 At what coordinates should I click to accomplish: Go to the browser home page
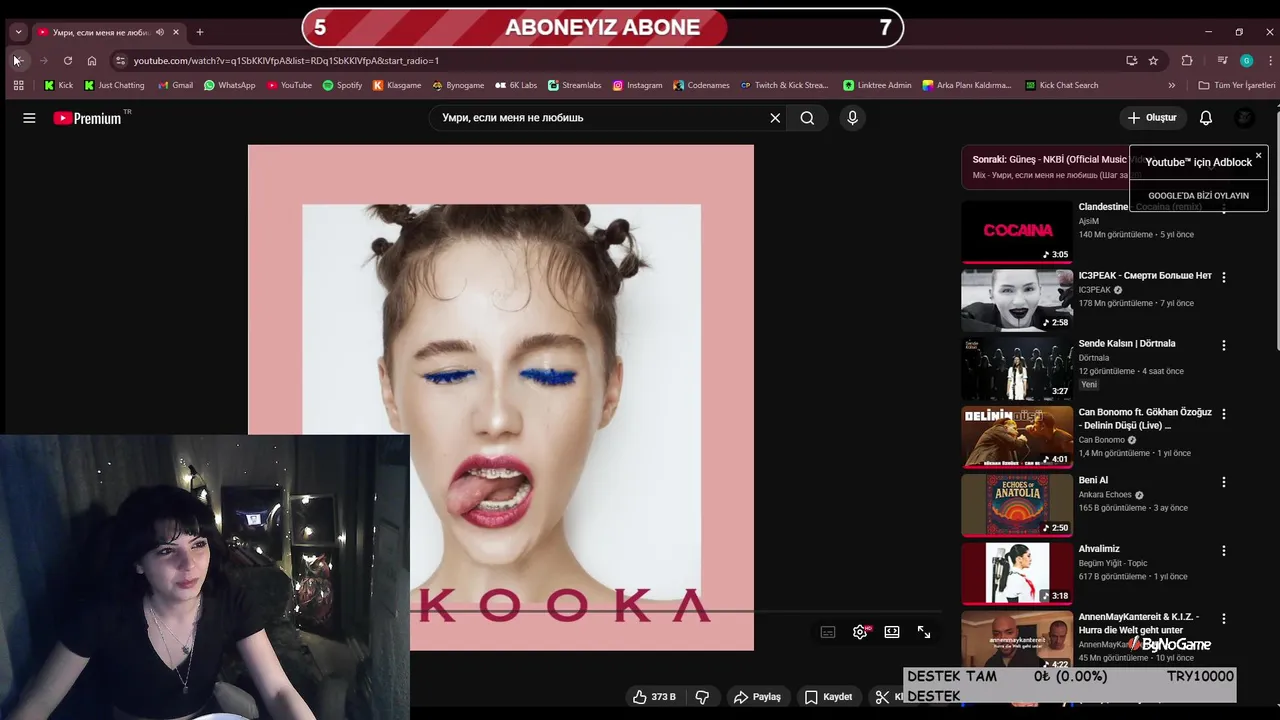[x=92, y=61]
